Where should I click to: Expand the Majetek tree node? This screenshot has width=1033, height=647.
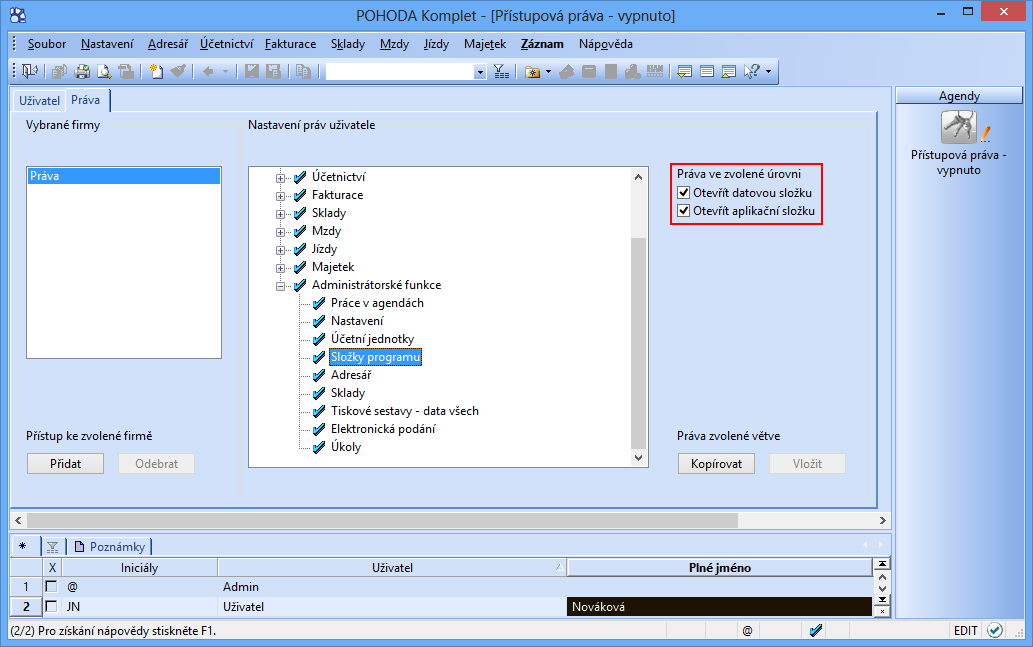click(x=281, y=267)
